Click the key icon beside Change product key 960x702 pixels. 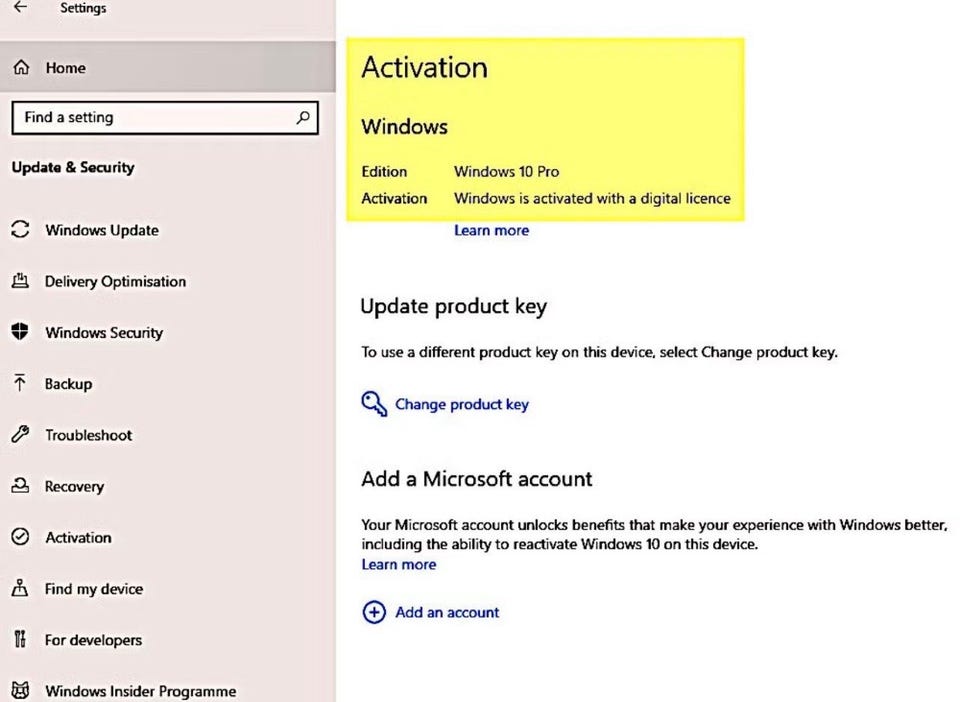(x=373, y=404)
